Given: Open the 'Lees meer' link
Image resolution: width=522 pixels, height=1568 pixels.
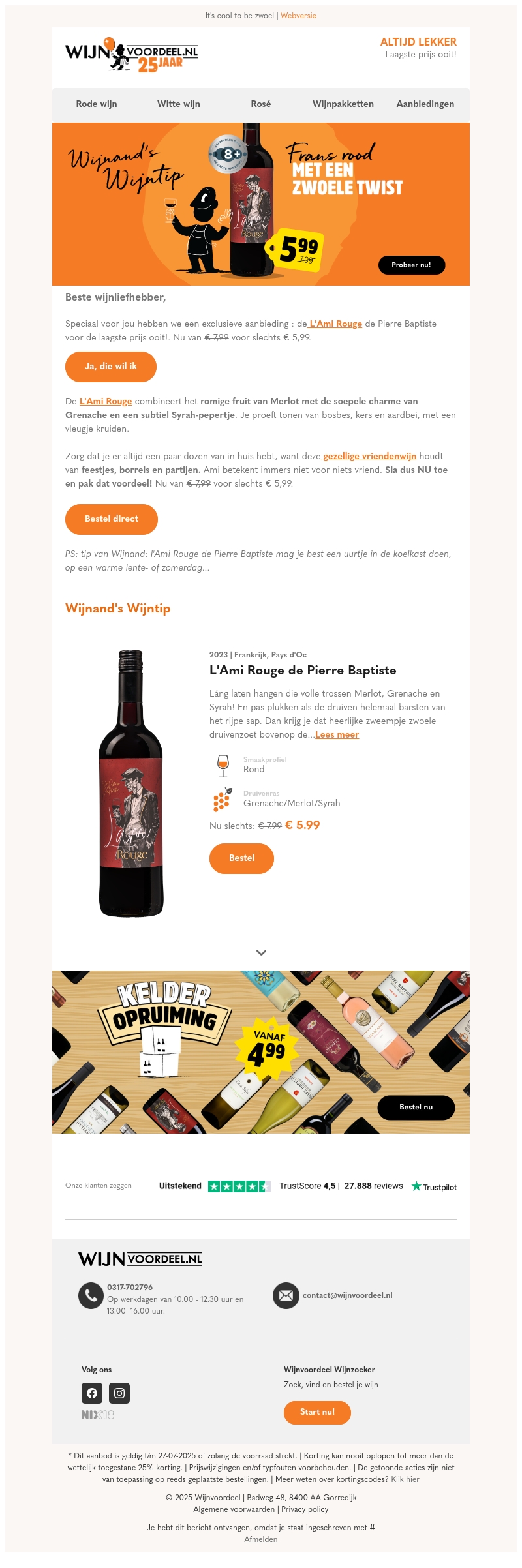Looking at the screenshot, I should click(x=337, y=734).
